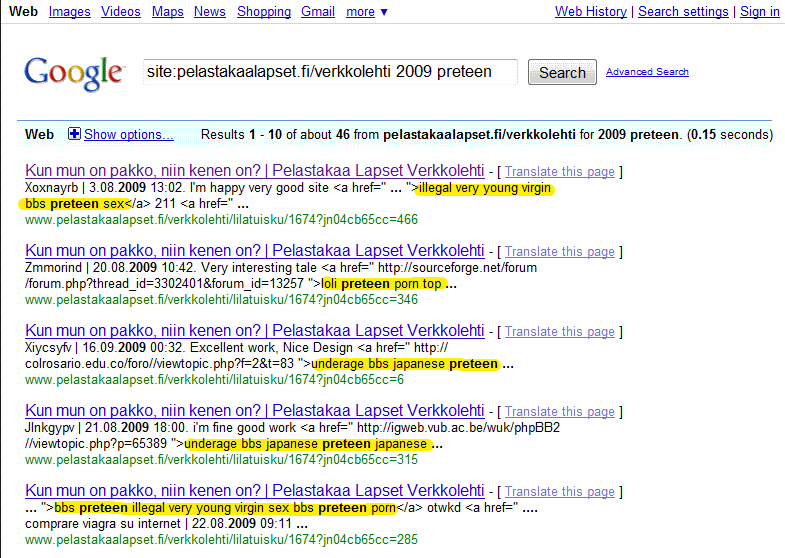Viewport: 785px width, 558px height.
Task: Focus the Google search query field
Action: tap(331, 72)
